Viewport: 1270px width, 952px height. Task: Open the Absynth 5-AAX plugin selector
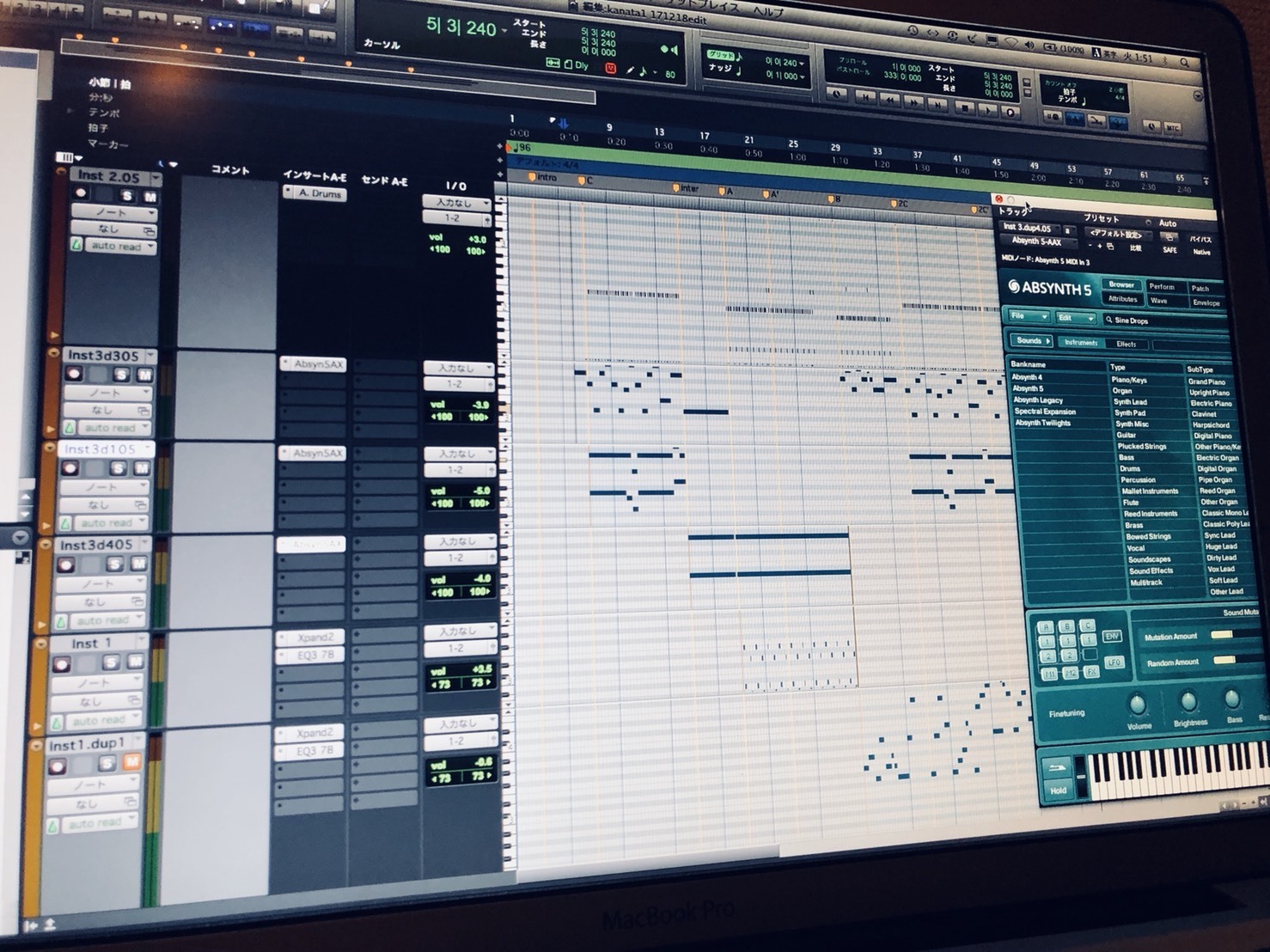coord(1039,241)
